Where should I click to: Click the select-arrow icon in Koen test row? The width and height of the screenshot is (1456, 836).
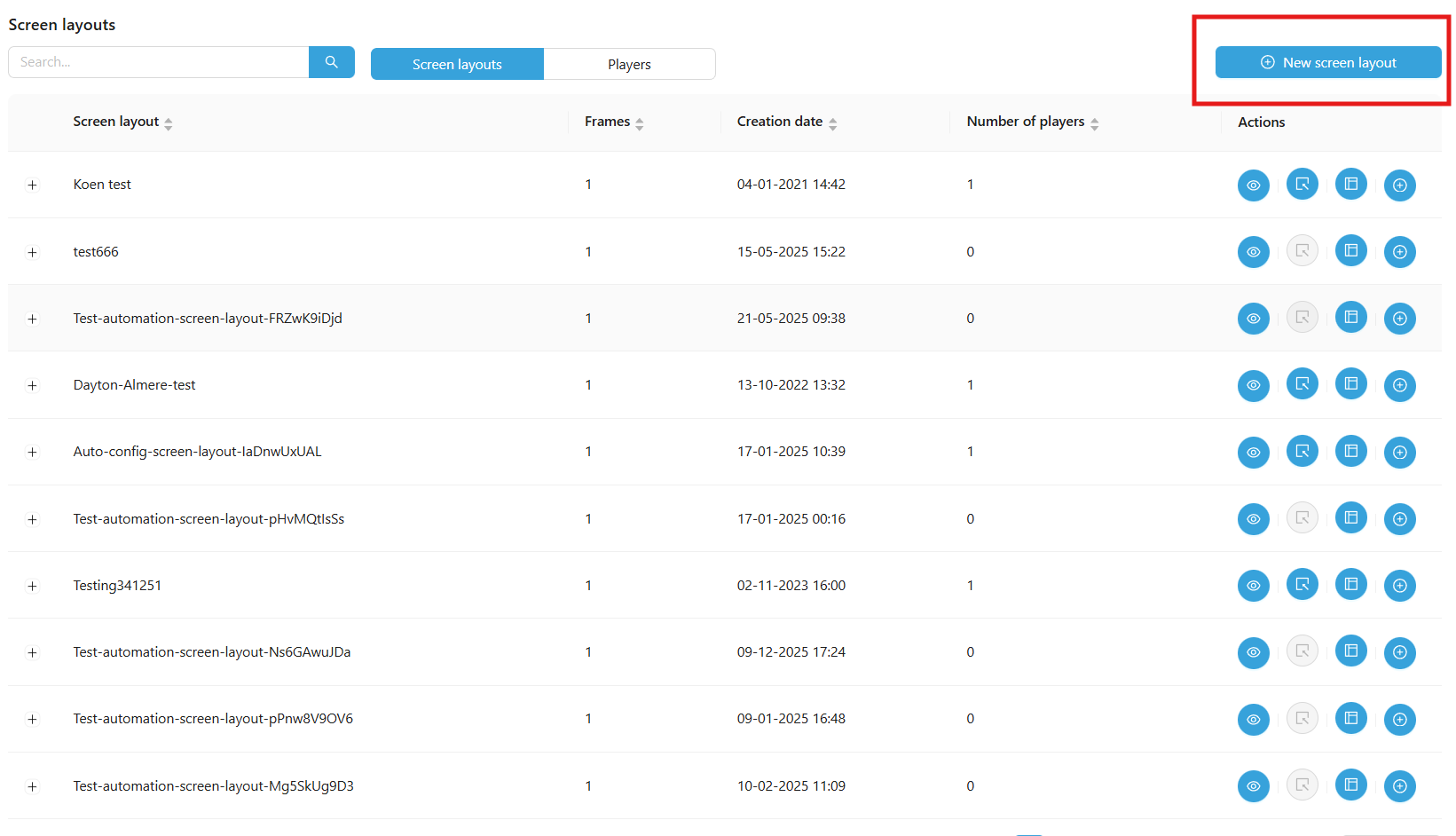[x=1302, y=185]
